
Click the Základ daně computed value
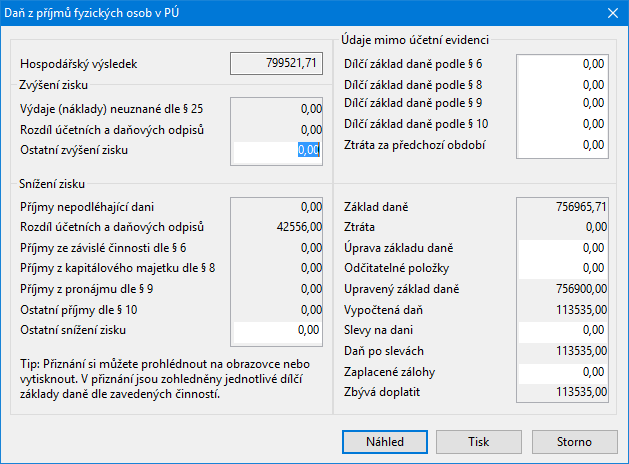[x=581, y=207]
